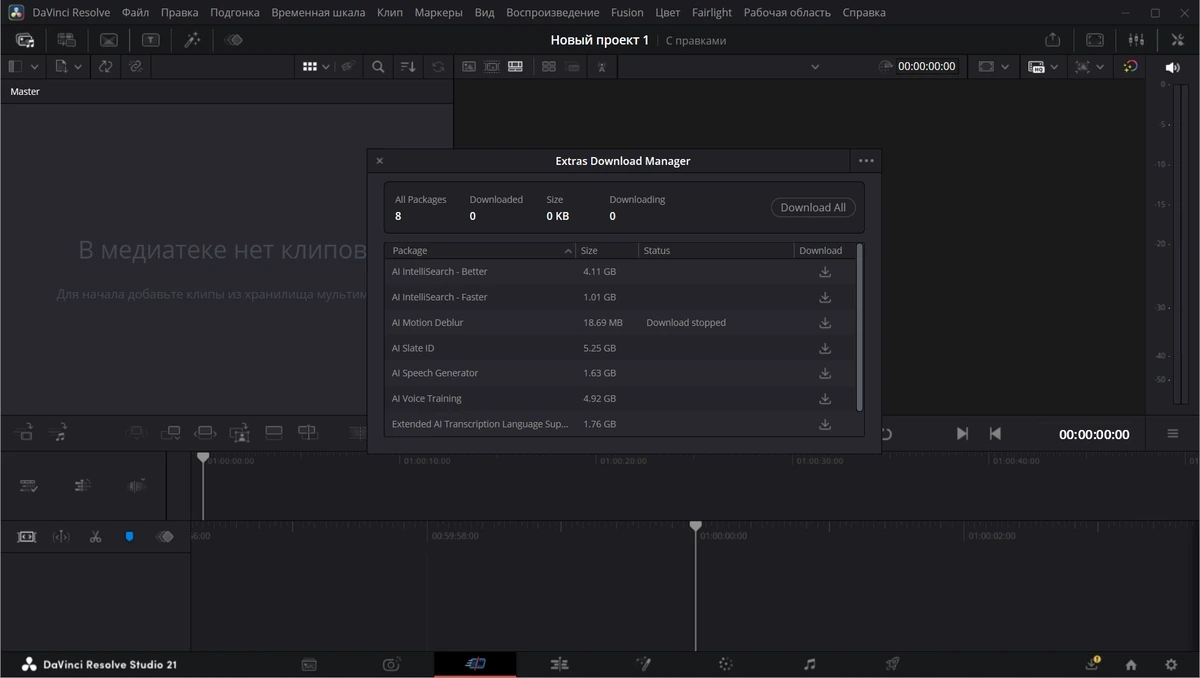Open the Extras Download Manager options menu
Image resolution: width=1200 pixels, height=678 pixels.
(866, 161)
